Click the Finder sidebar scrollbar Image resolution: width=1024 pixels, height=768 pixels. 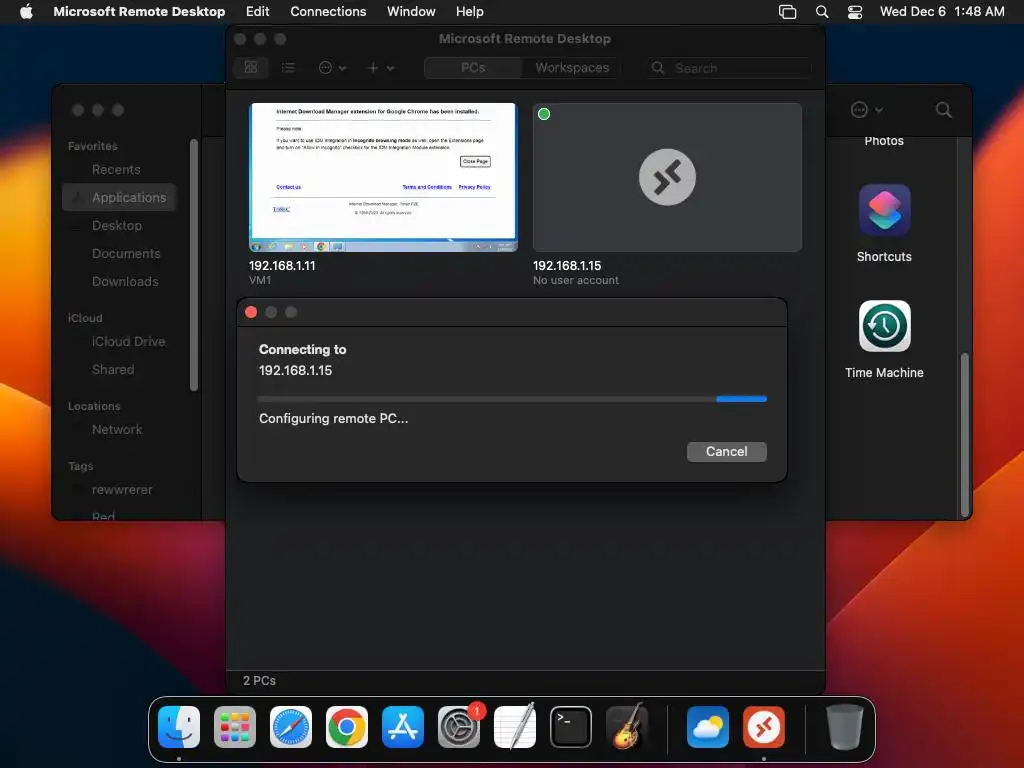coord(193,264)
